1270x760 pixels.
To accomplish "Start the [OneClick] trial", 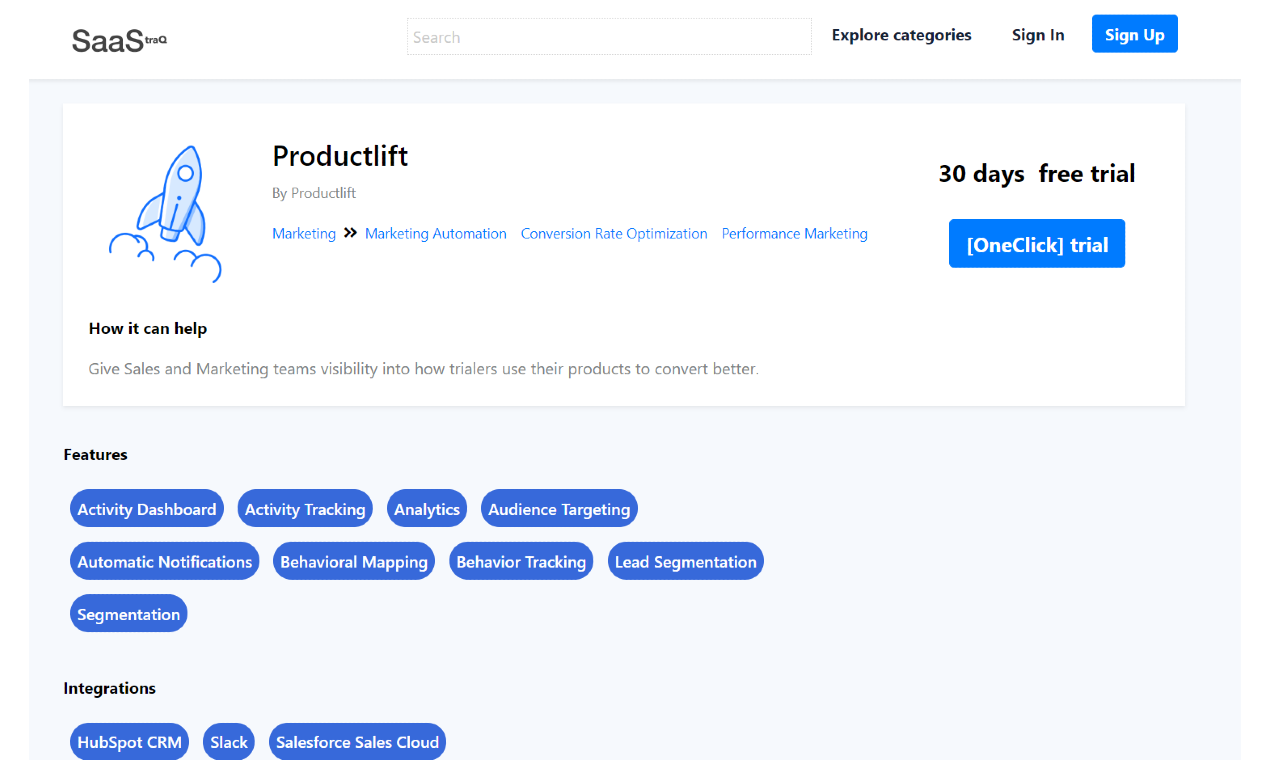I will coord(1037,244).
